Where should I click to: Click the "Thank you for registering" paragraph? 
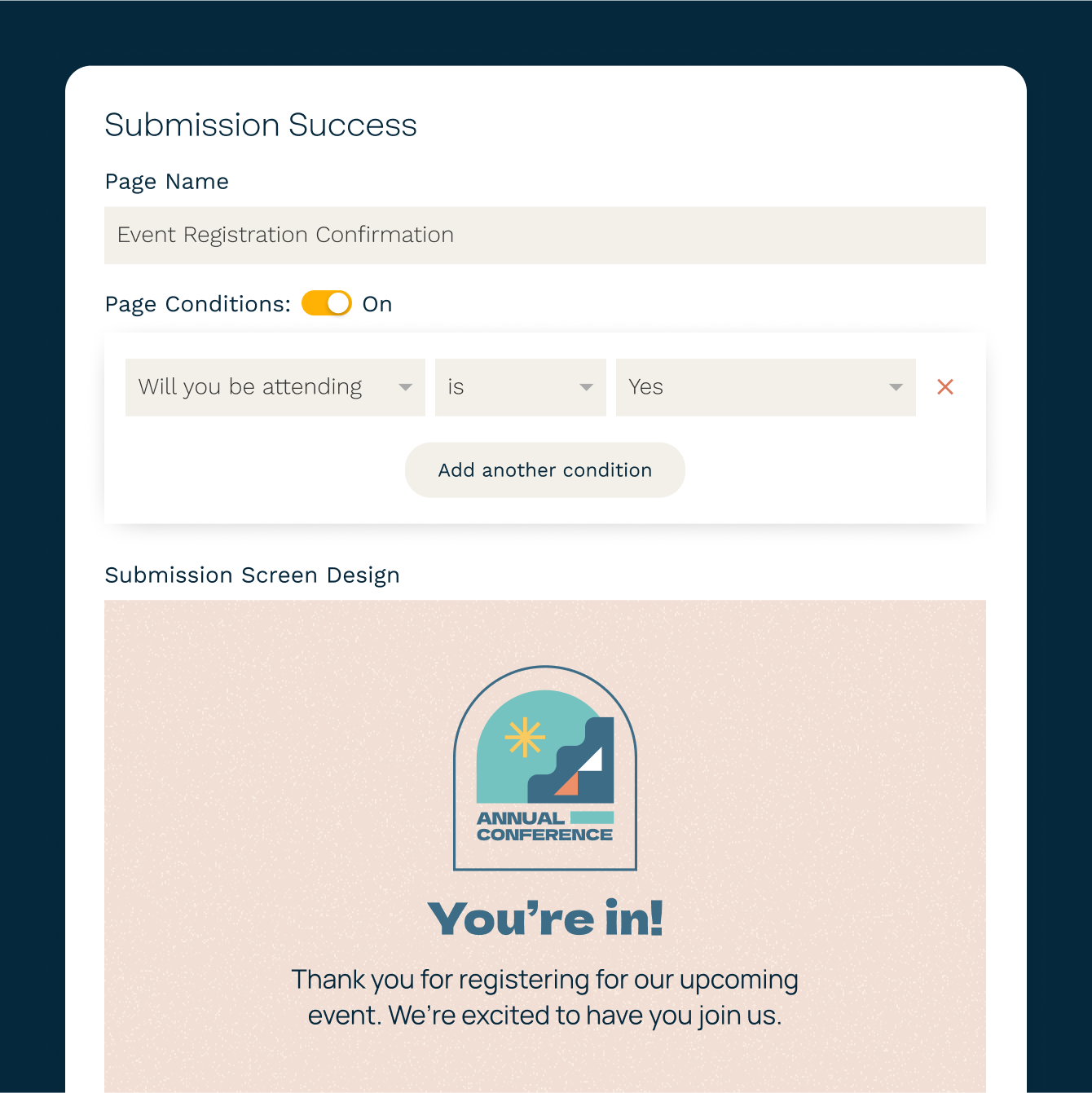click(x=544, y=997)
